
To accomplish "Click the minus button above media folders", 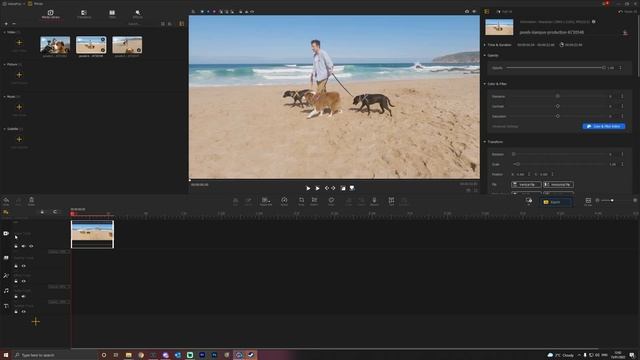I will [14, 24].
